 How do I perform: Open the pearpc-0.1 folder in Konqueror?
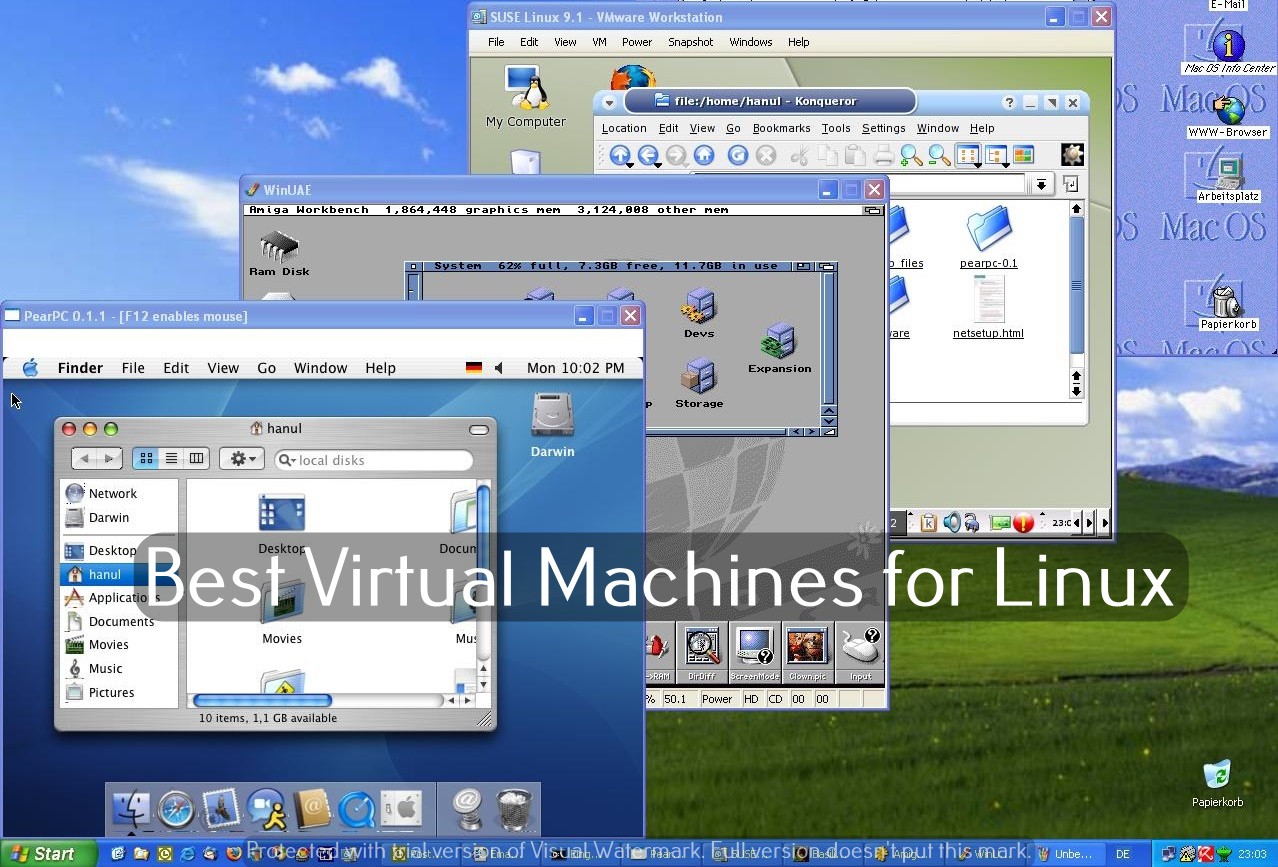pos(988,238)
